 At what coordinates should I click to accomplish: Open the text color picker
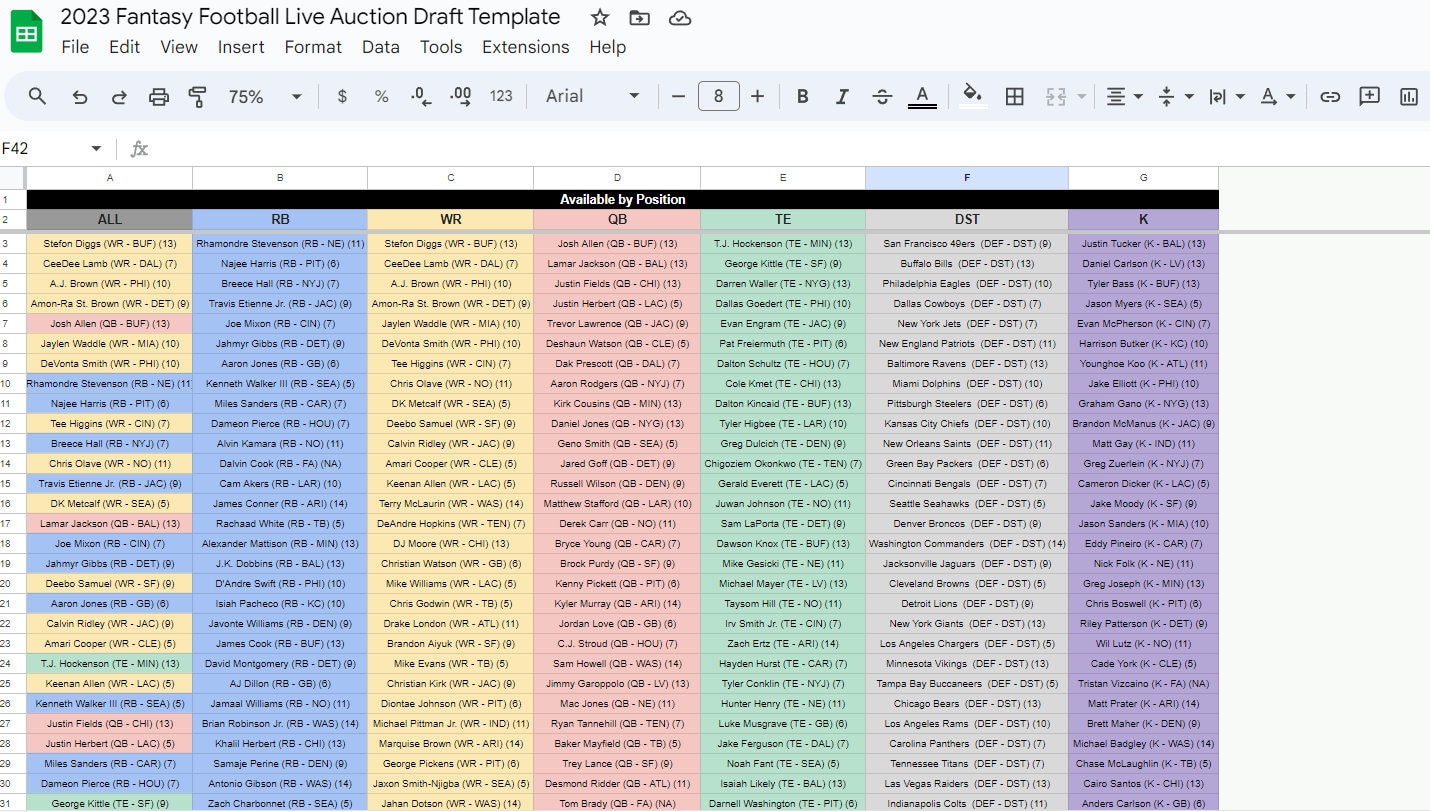921,96
